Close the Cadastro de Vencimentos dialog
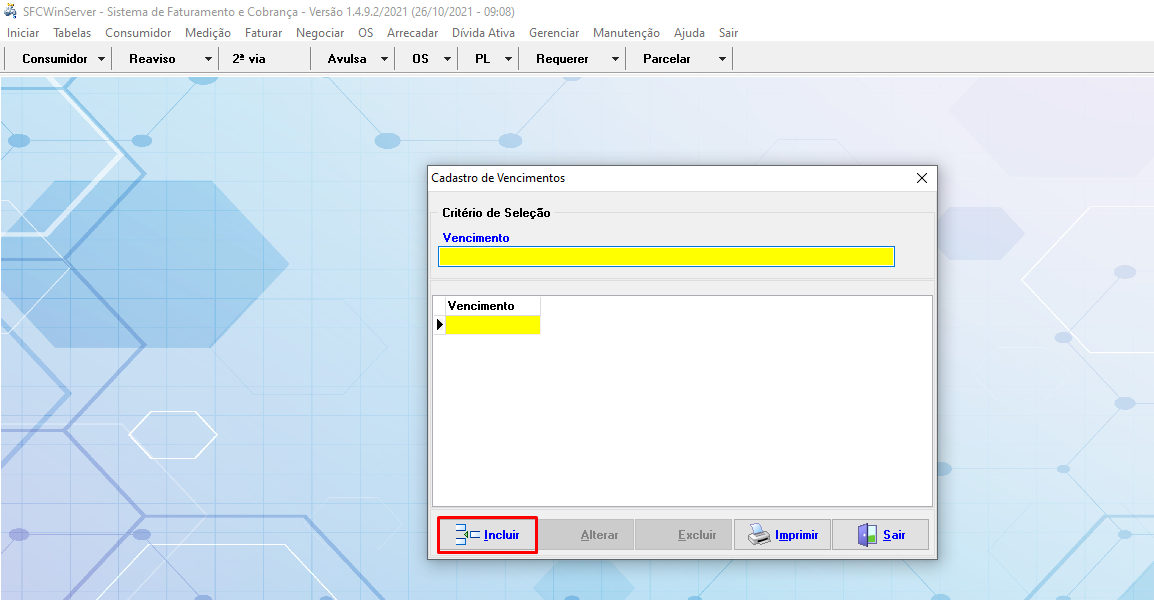 coord(922,178)
